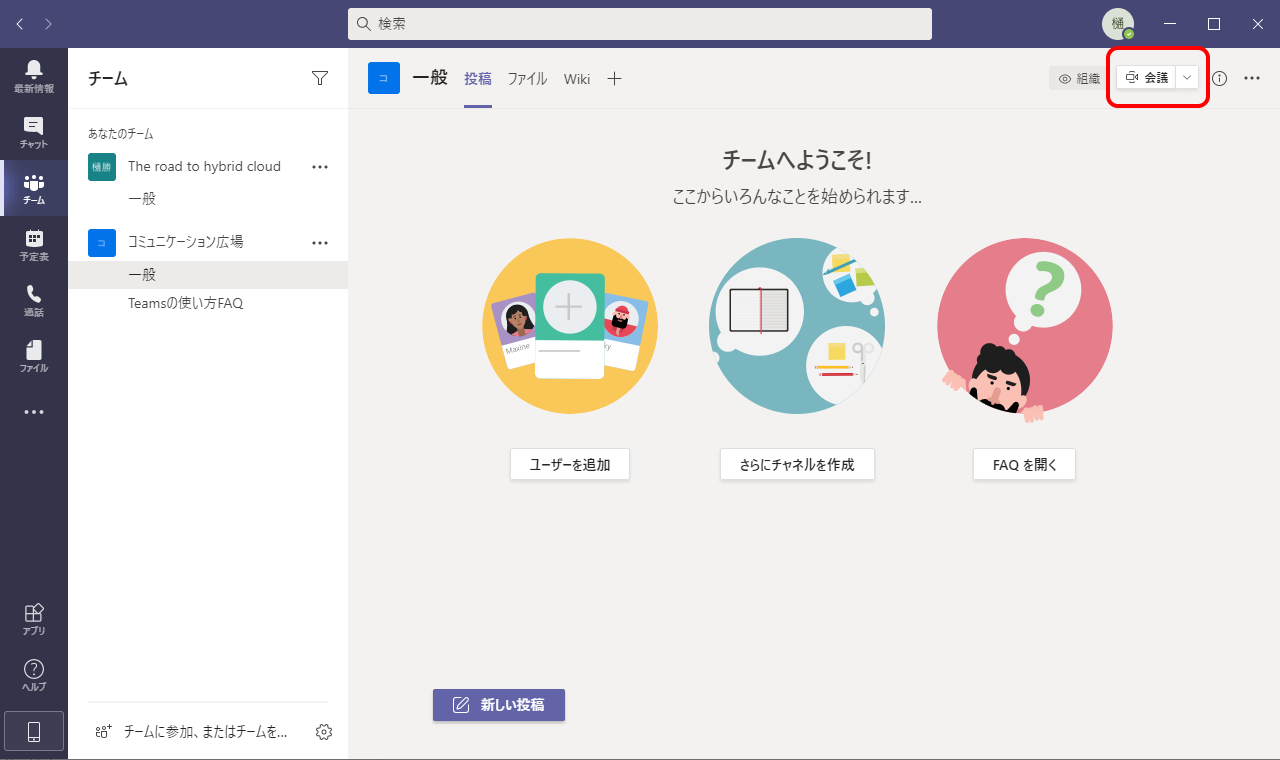Screen dimensions: 1280x760
Task: Add a tab with the plus icon
Action: point(615,78)
